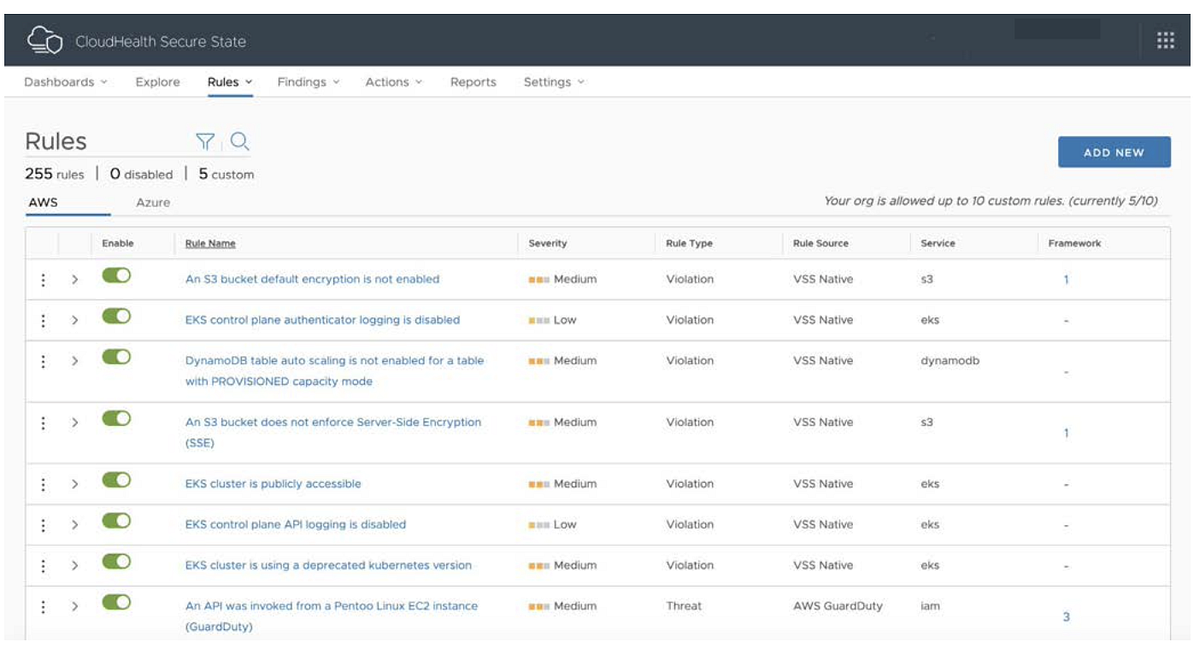The image size is (1200, 655).
Task: Open kebab menu for EKS publicly accessible rule
Action: coord(43,485)
